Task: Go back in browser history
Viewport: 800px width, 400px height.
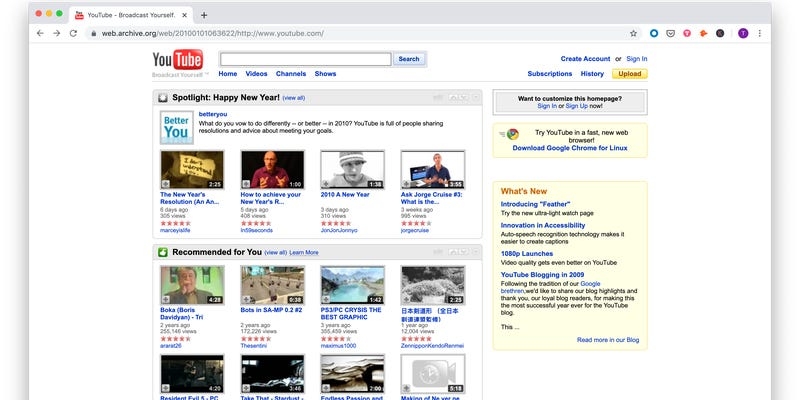Action: tap(40, 33)
